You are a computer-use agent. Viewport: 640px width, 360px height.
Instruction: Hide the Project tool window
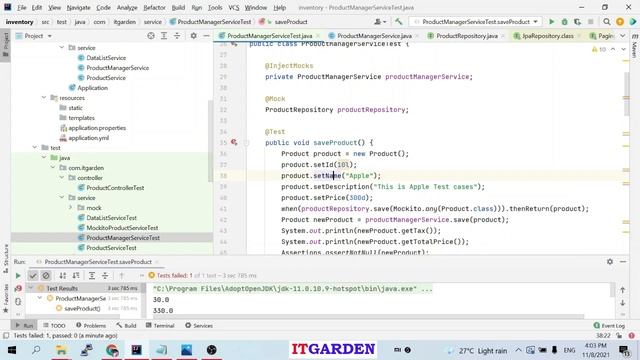click(207, 36)
